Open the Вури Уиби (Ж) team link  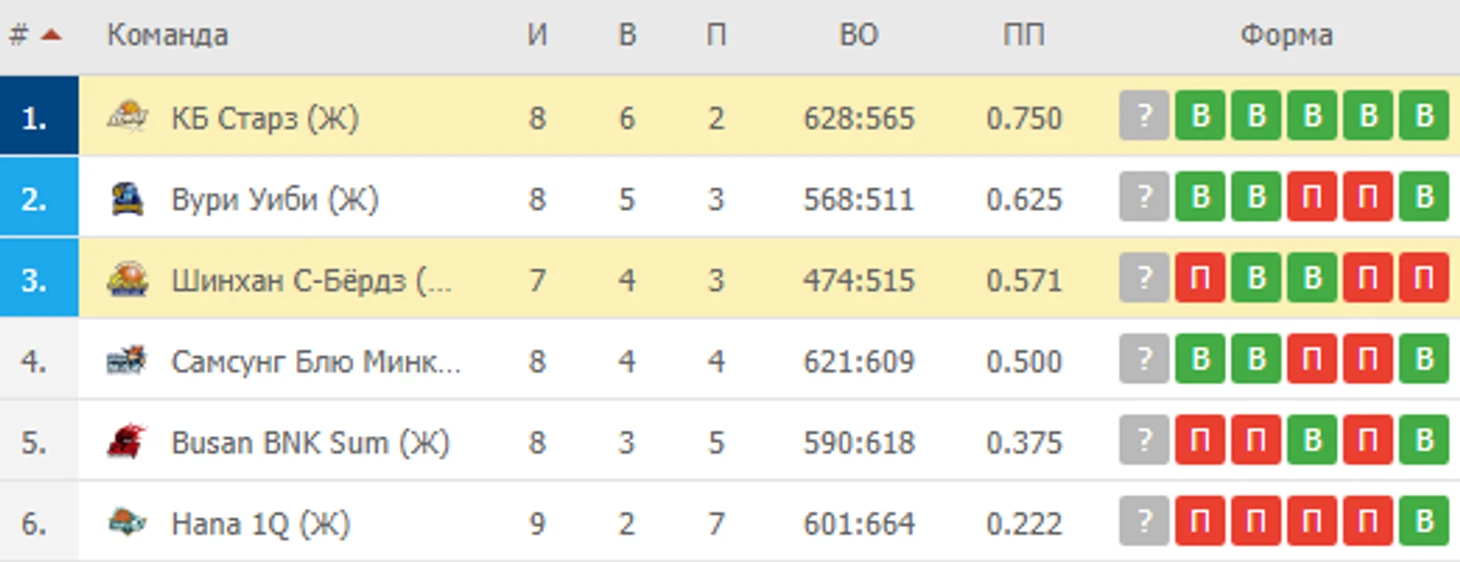pos(274,199)
